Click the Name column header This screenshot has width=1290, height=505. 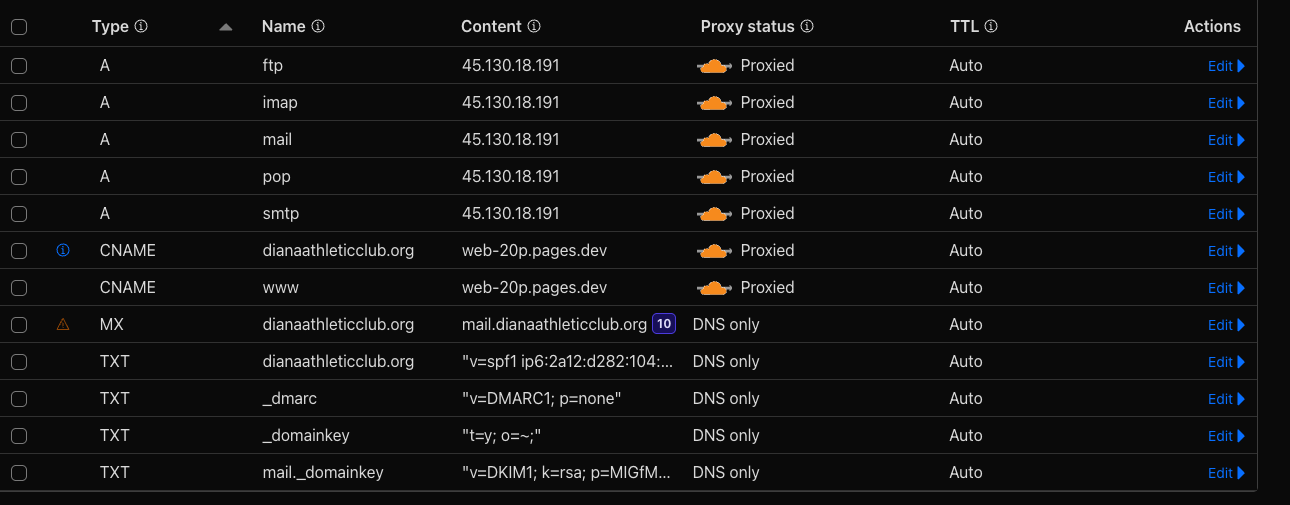coord(283,27)
